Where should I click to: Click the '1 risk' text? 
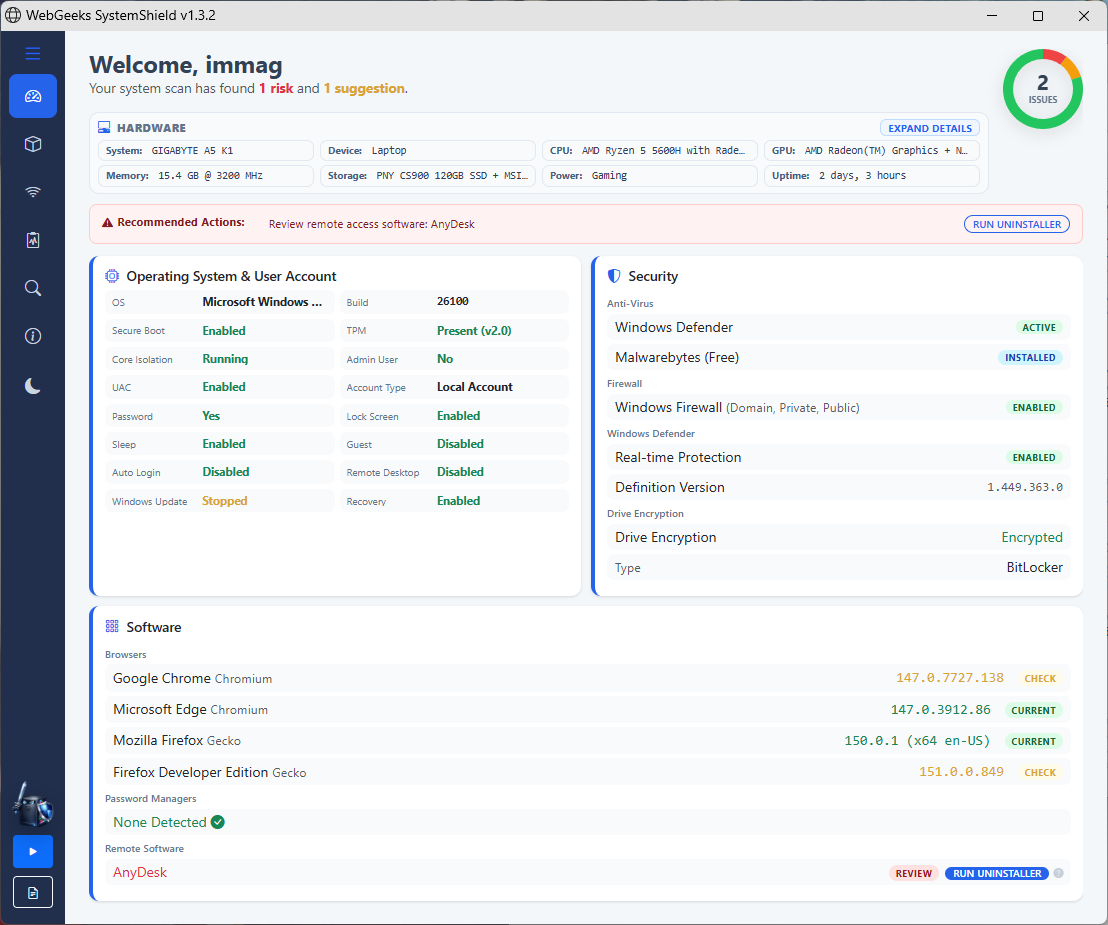(276, 88)
